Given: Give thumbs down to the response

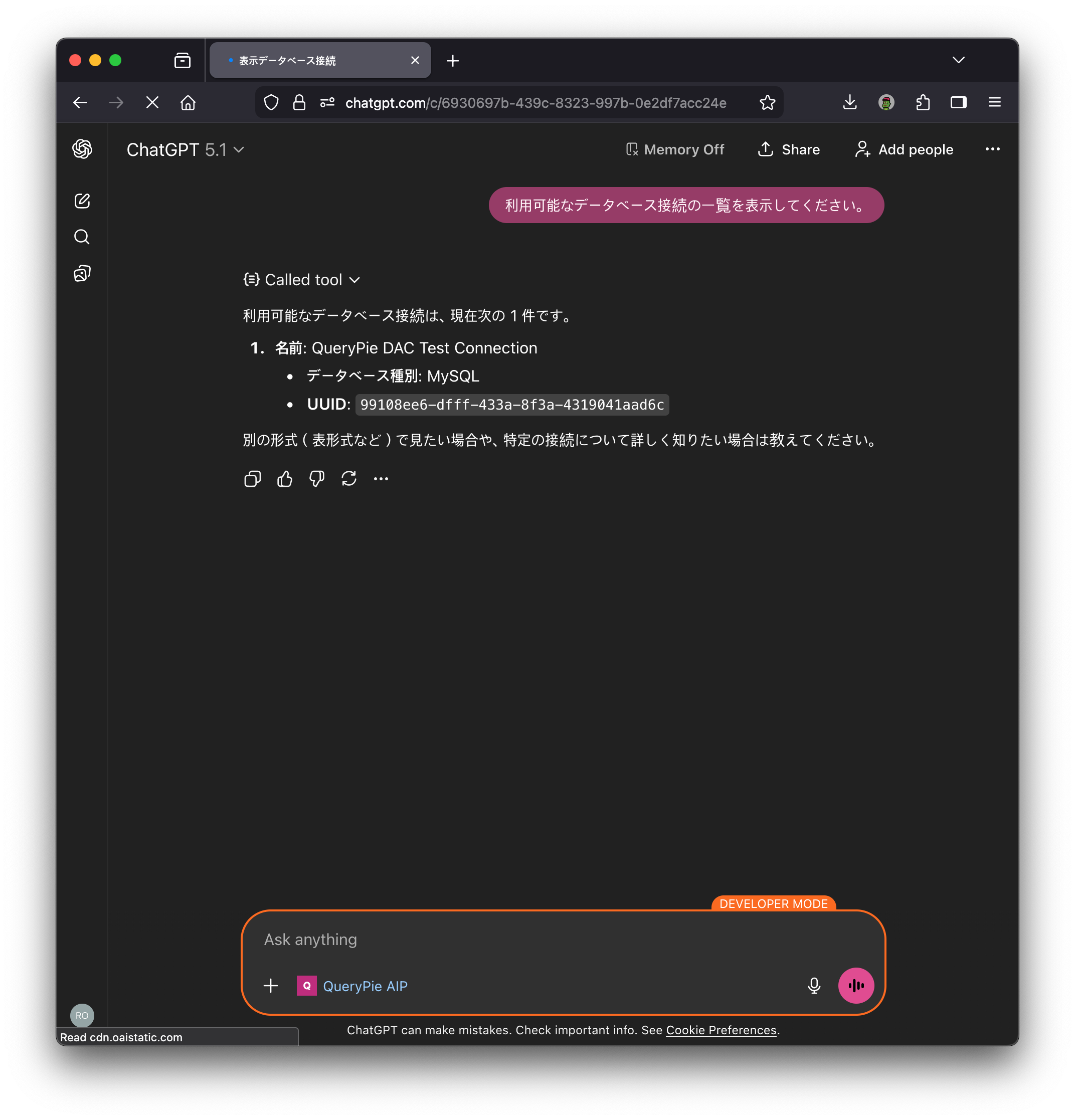Looking at the screenshot, I should tap(316, 479).
